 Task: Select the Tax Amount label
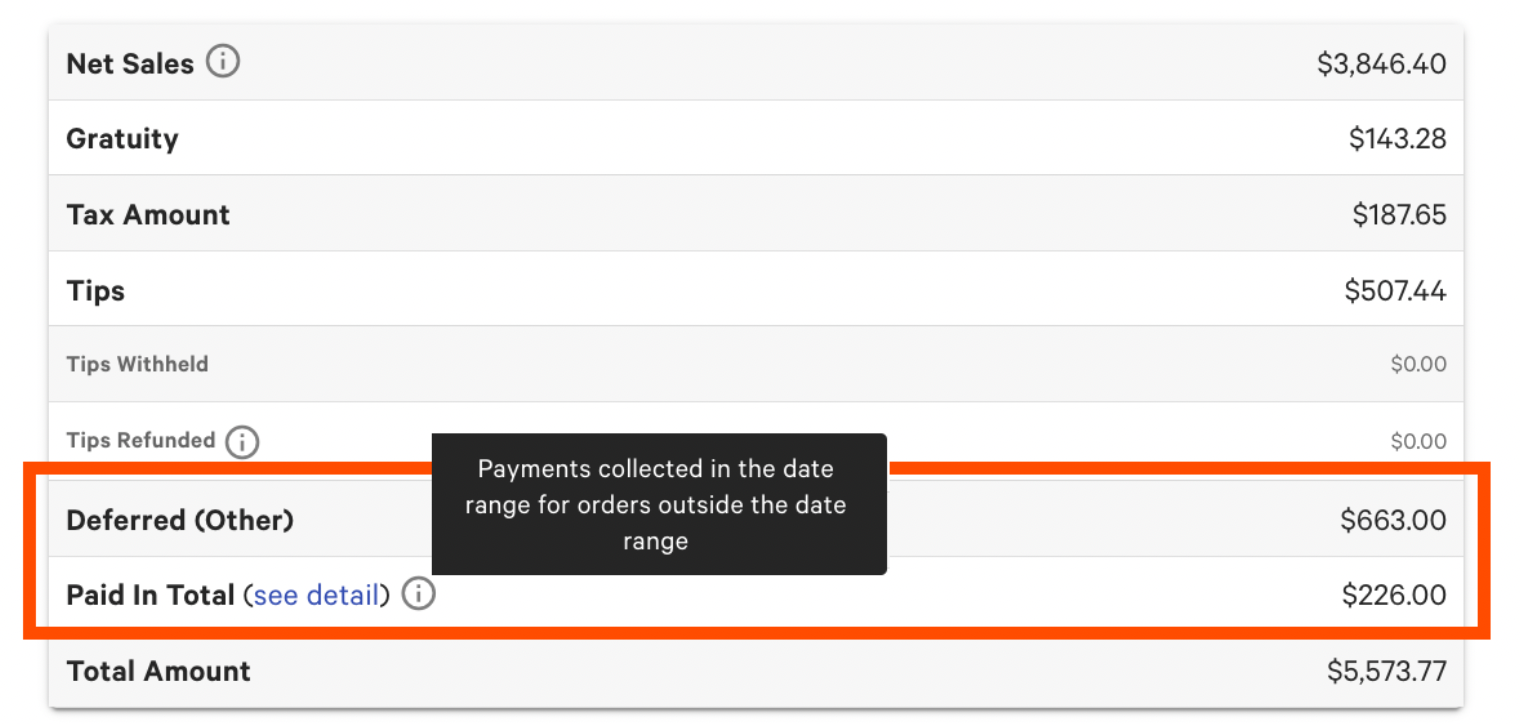[x=148, y=215]
